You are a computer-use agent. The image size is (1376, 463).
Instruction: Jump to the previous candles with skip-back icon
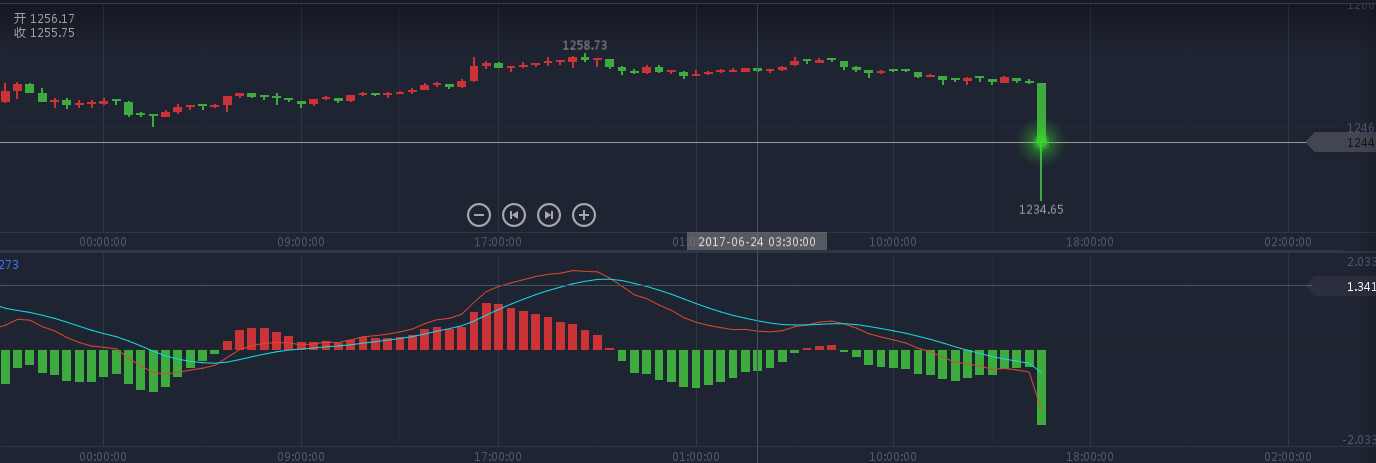click(514, 215)
